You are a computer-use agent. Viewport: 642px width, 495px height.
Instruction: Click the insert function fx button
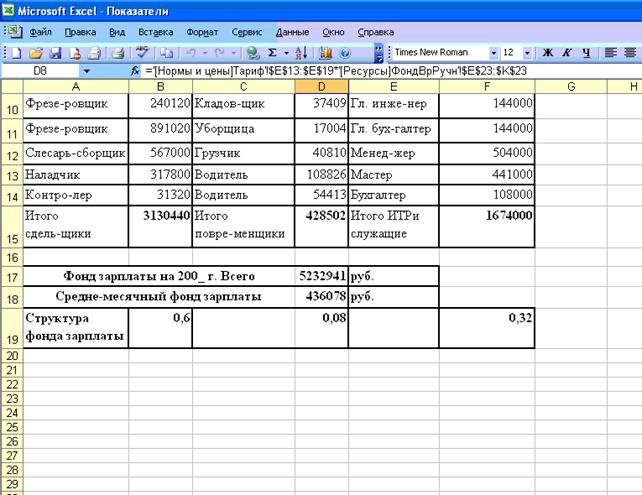pos(135,71)
